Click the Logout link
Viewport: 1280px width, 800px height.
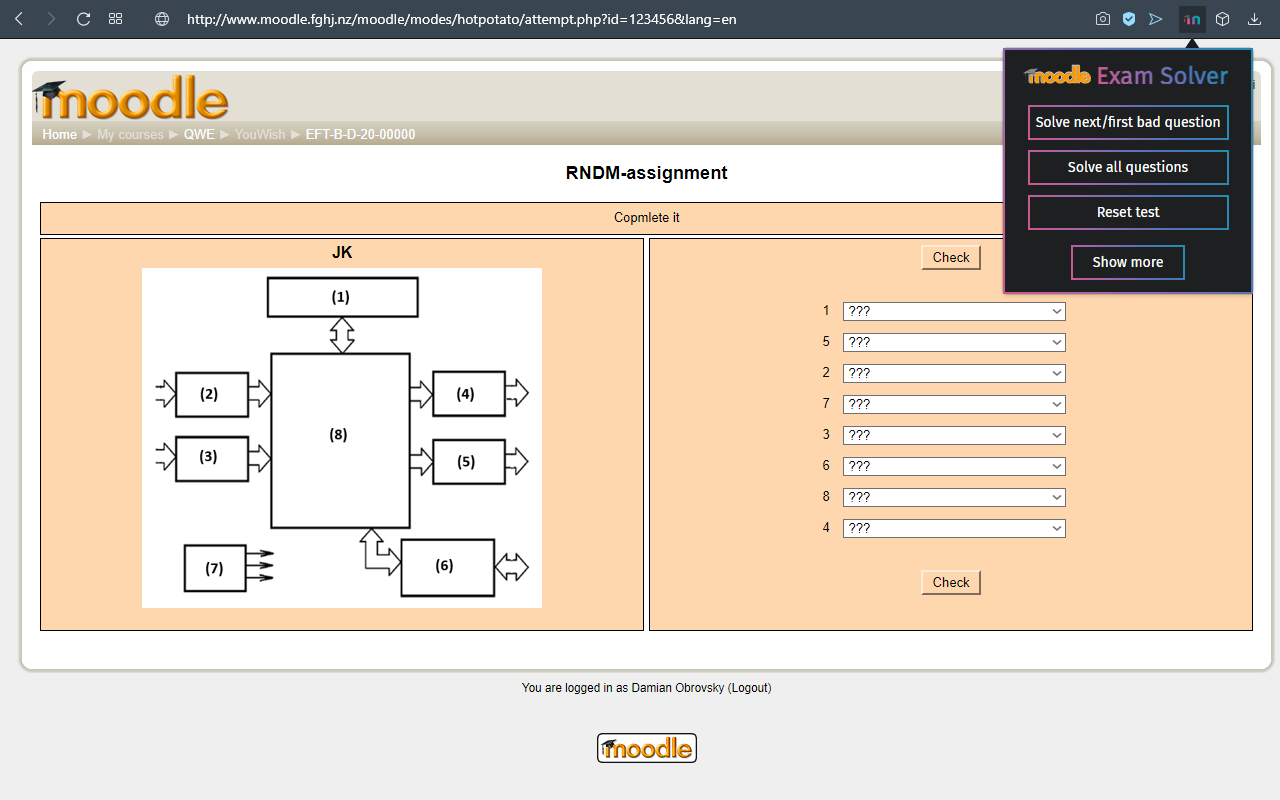coord(749,688)
